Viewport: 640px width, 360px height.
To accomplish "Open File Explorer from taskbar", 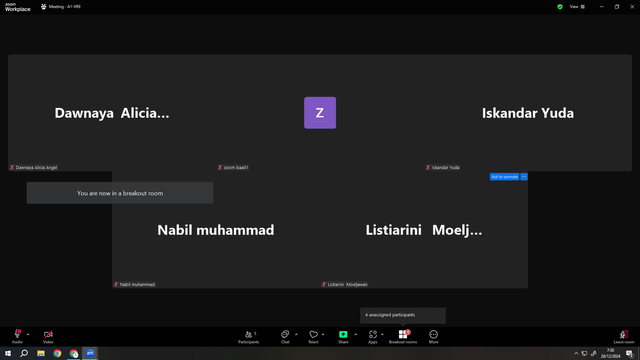I will point(41,353).
